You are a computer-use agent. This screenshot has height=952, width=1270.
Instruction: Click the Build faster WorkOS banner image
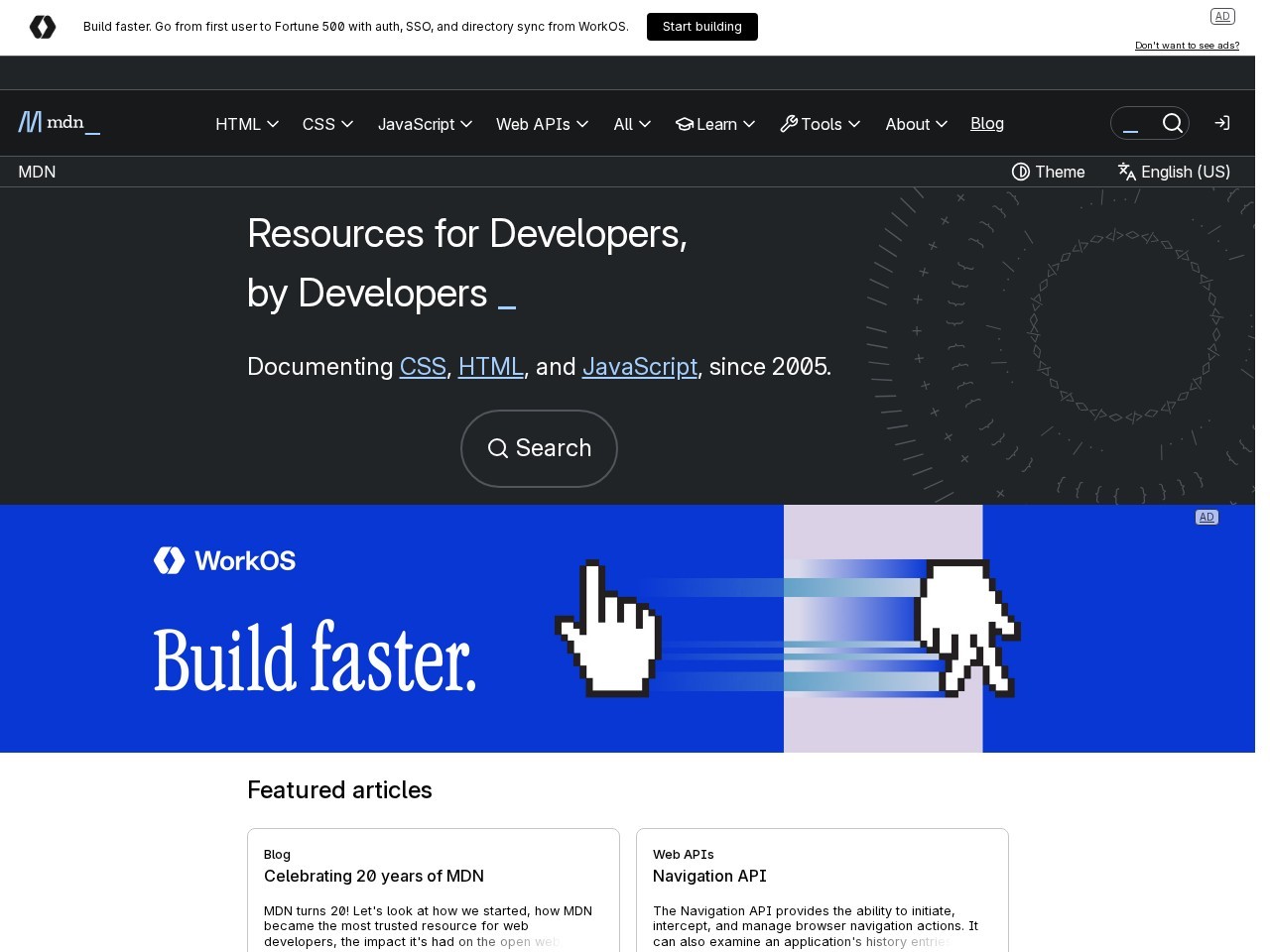tap(627, 629)
